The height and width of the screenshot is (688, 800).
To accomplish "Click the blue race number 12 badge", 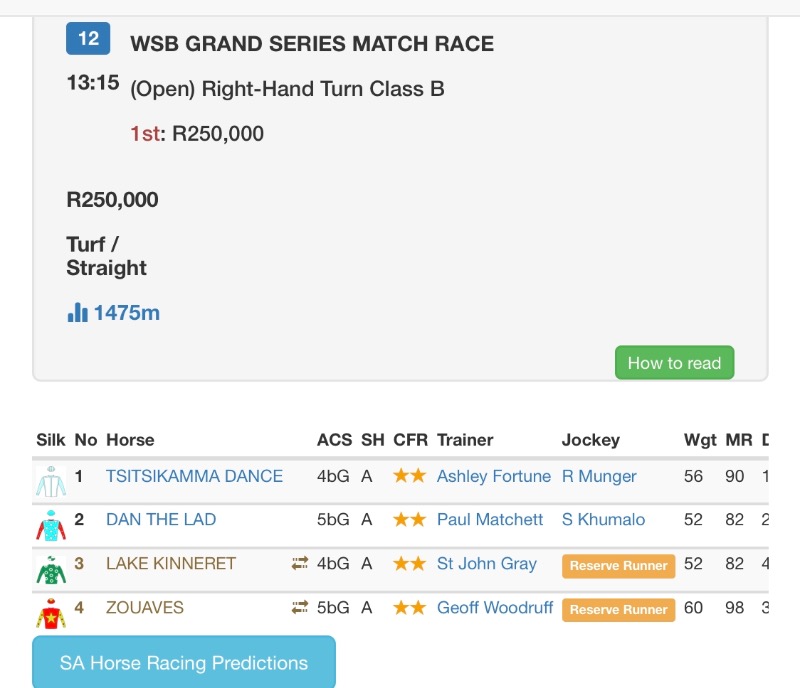I will pyautogui.click(x=88, y=39).
